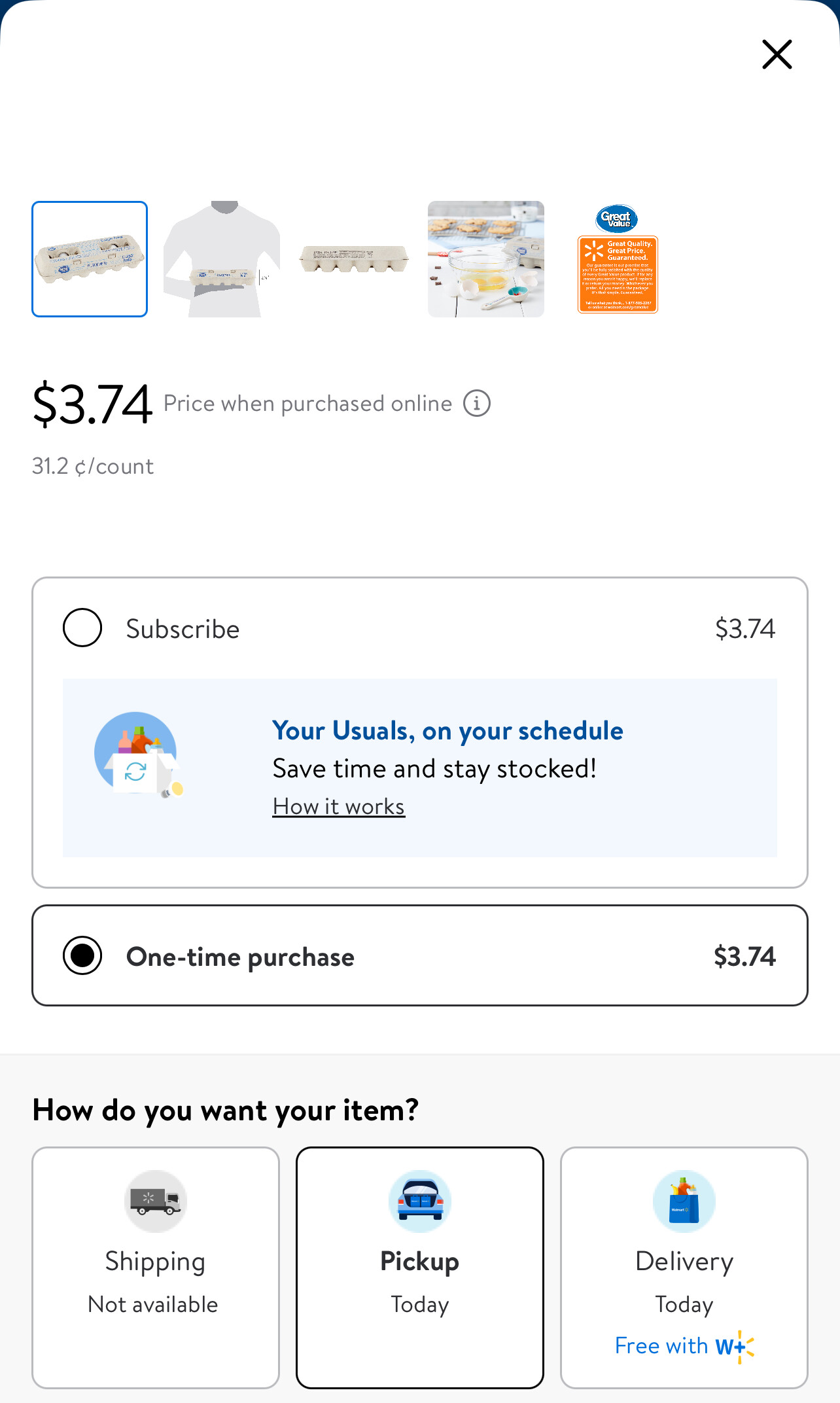Select the Subscribe radio button
Screen dimensions: 840x1403
(82, 628)
